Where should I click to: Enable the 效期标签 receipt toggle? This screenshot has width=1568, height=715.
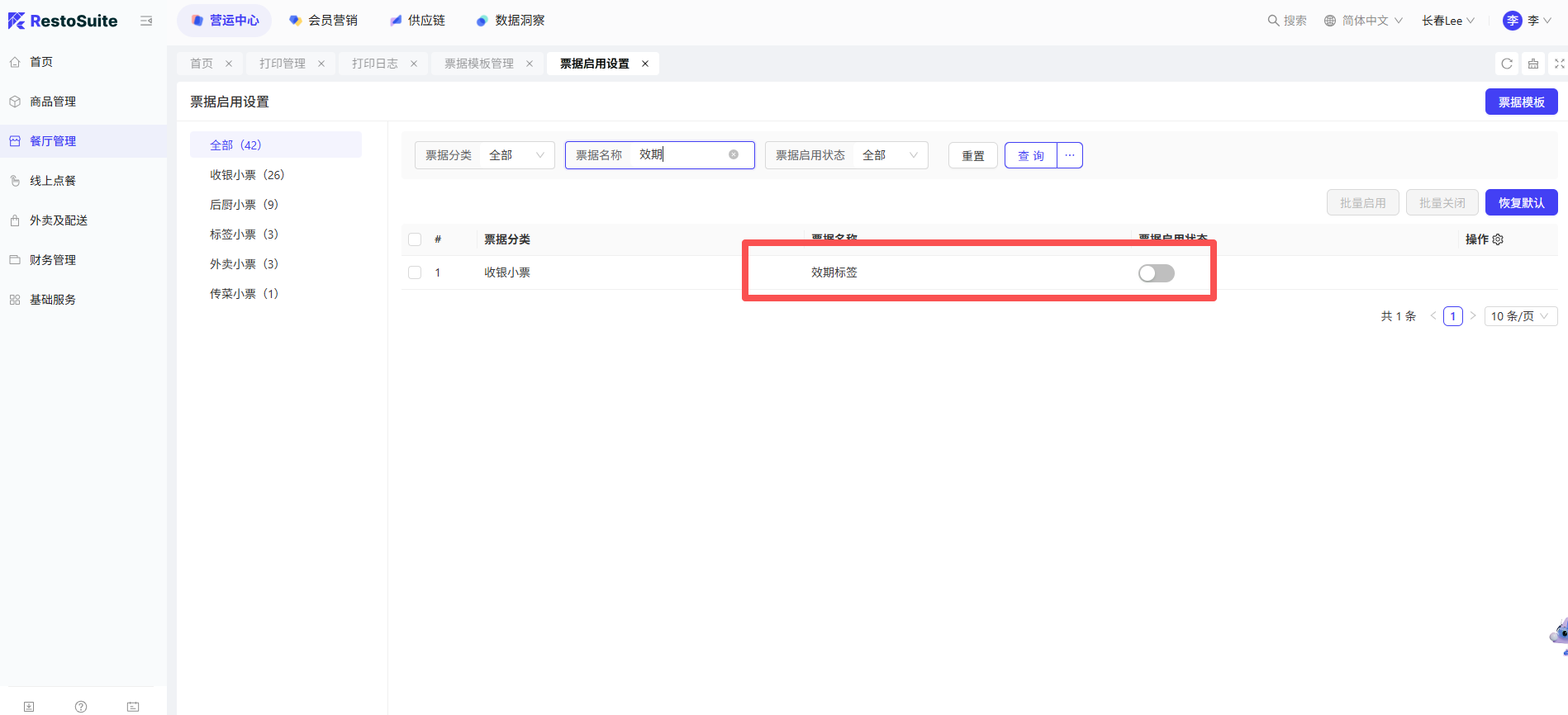pyautogui.click(x=1156, y=273)
